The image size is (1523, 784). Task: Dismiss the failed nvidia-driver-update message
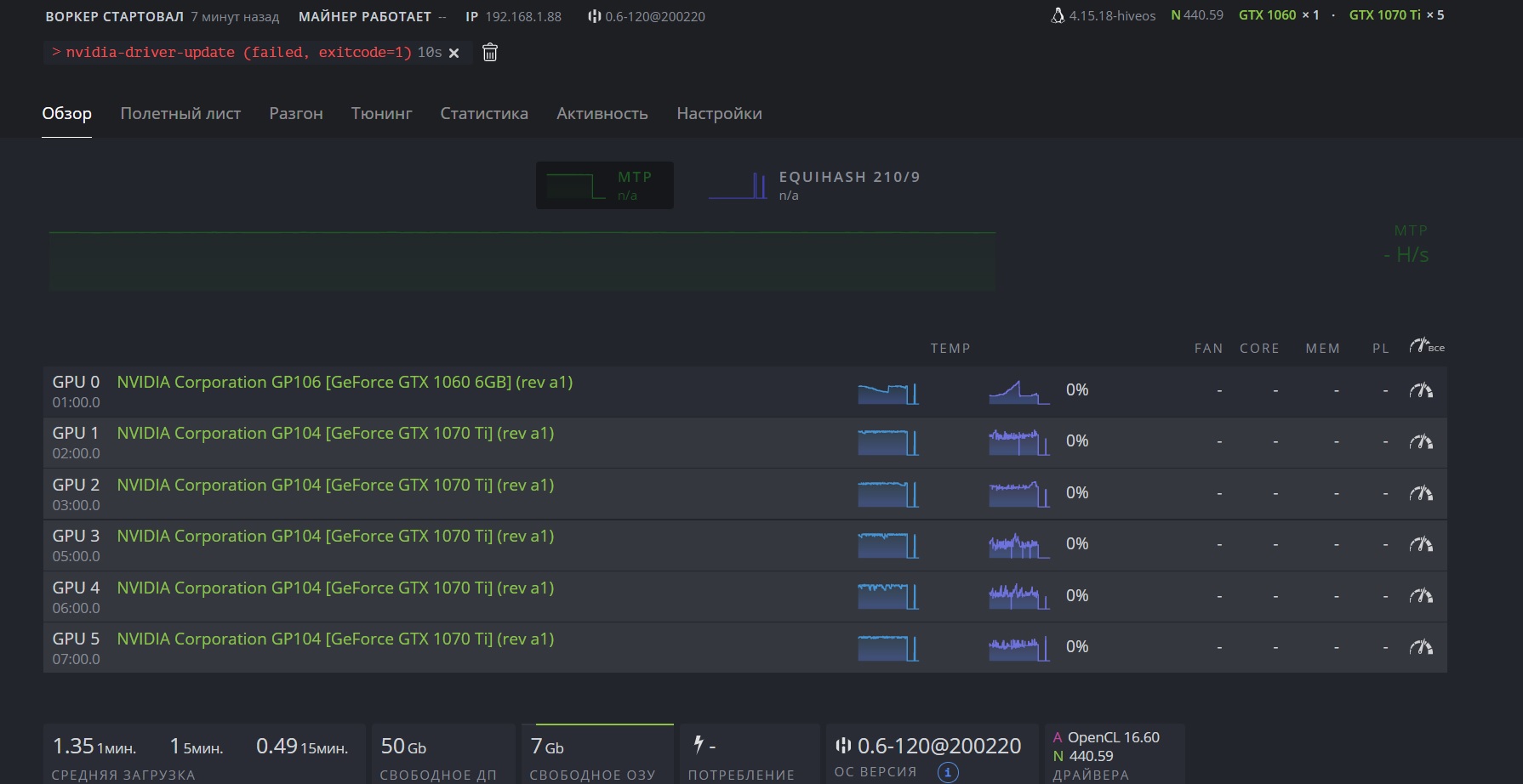coord(454,53)
